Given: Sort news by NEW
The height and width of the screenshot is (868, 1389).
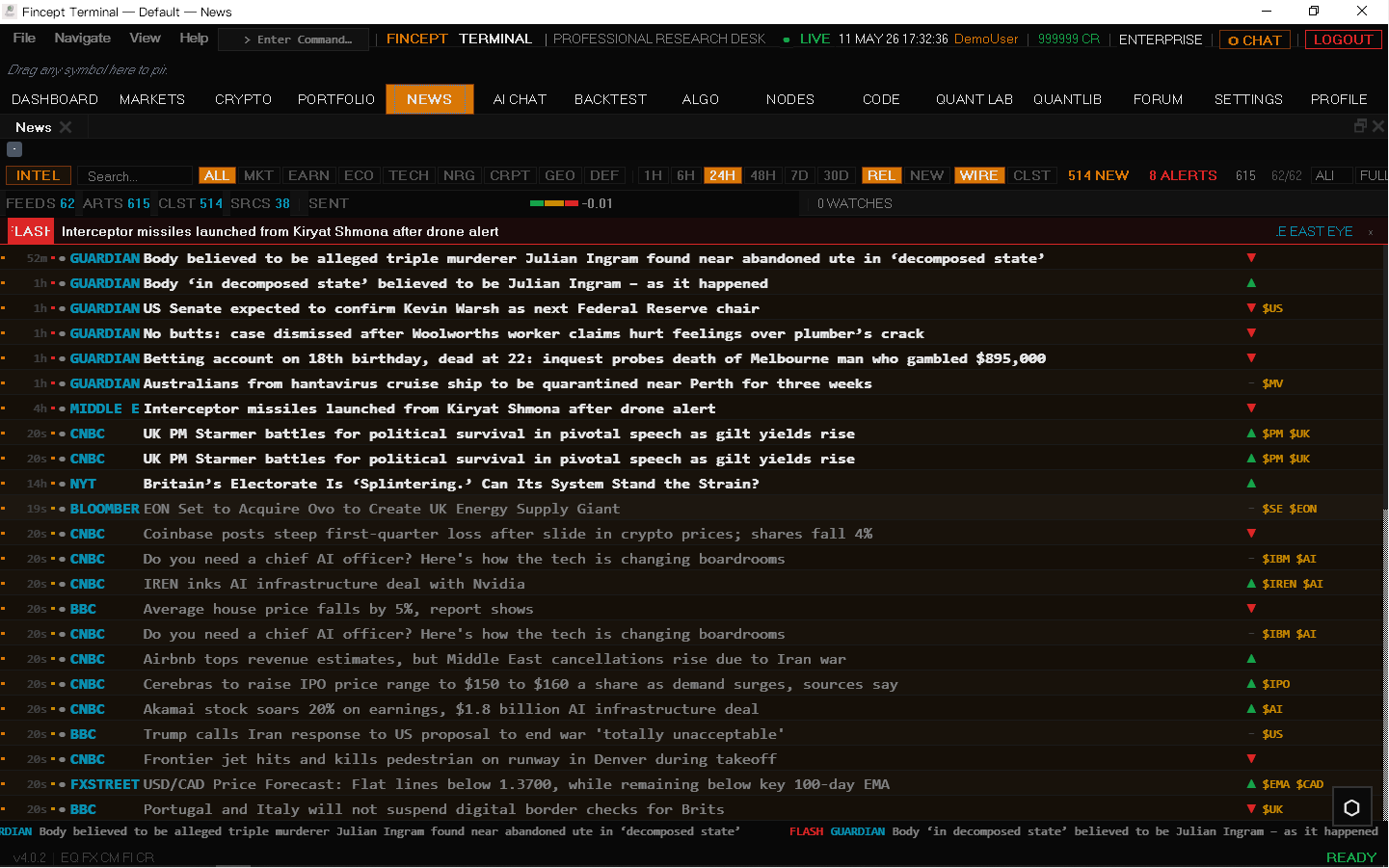Looking at the screenshot, I should 926,175.
